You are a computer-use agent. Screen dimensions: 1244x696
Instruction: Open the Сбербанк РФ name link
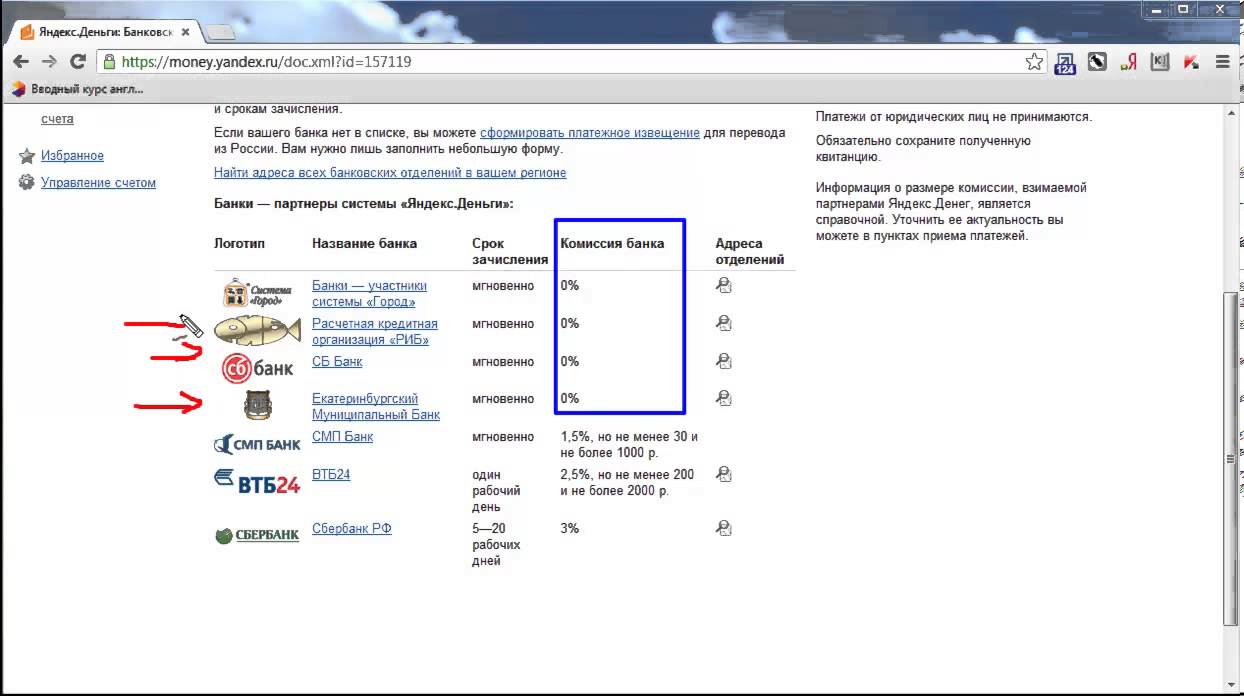point(351,529)
